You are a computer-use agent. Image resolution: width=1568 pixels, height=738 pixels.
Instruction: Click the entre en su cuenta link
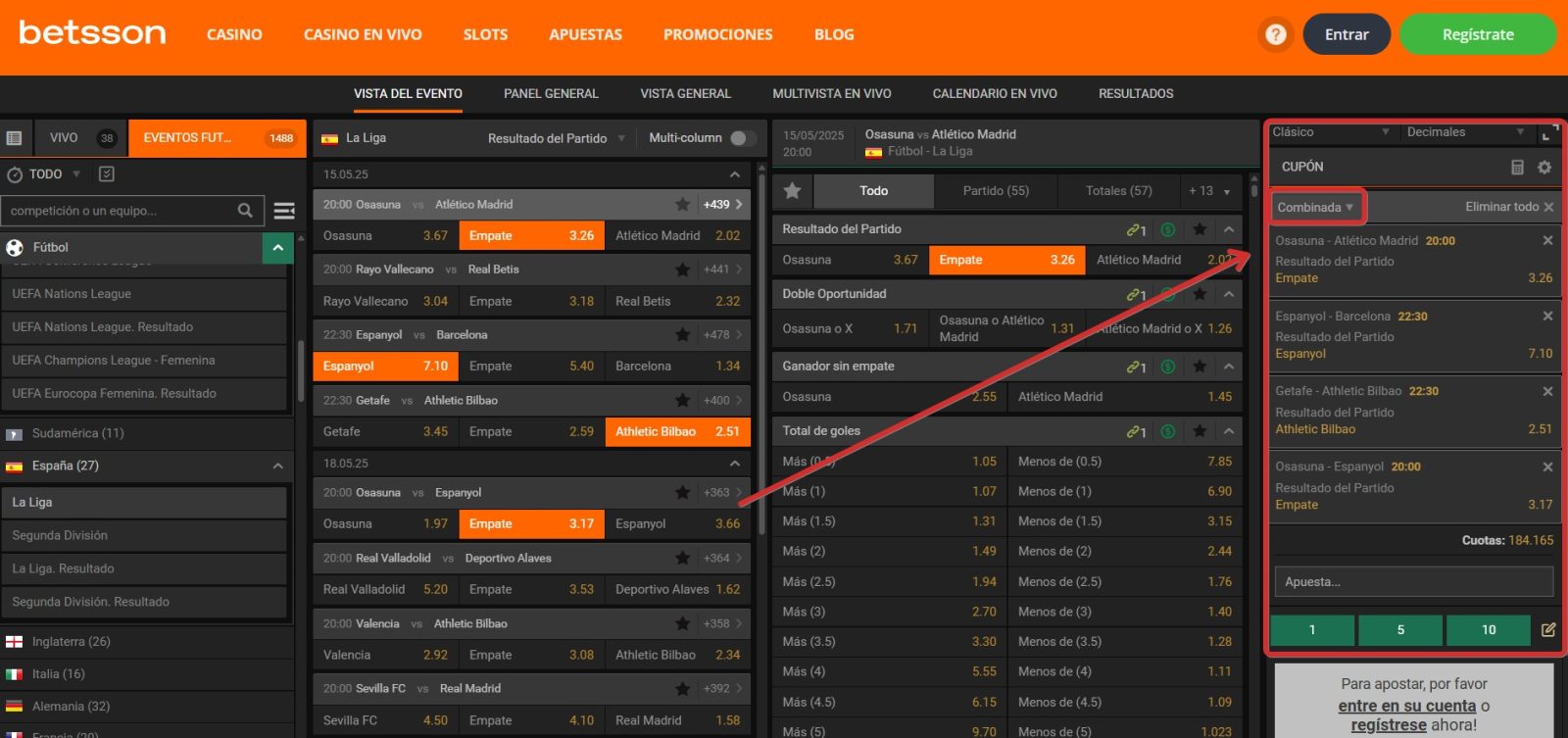pos(1406,706)
